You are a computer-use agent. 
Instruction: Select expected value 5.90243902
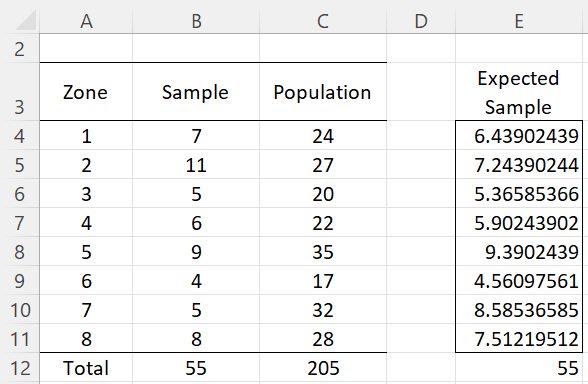(519, 222)
